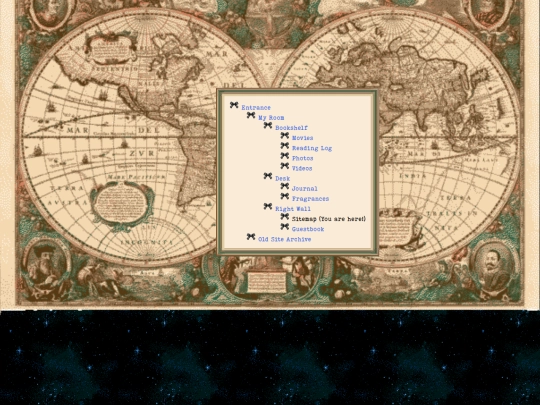The height and width of the screenshot is (405, 540).
Task: Click the 'Sitemap (You are here!)' text
Action: (329, 219)
